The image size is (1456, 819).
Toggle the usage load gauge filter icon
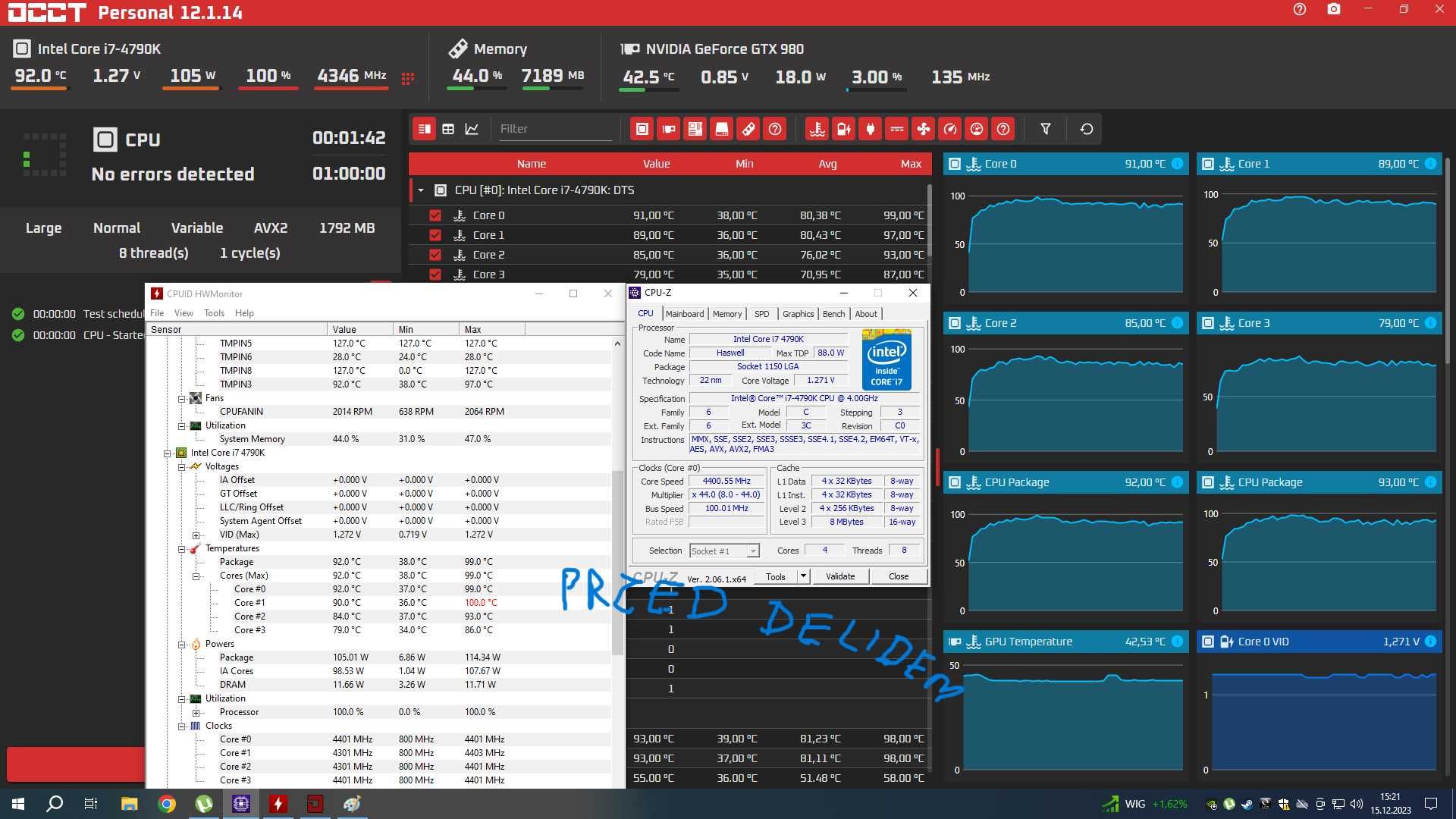[977, 129]
